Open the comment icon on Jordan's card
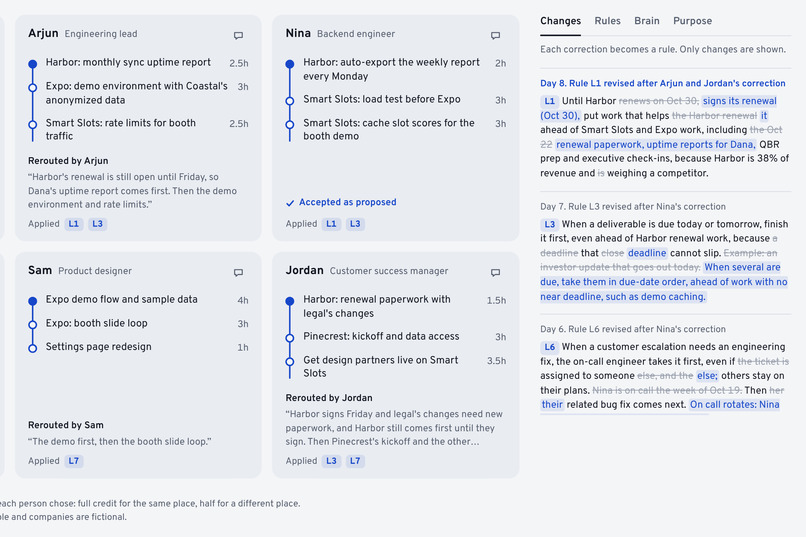The image size is (806, 537). 495,272
